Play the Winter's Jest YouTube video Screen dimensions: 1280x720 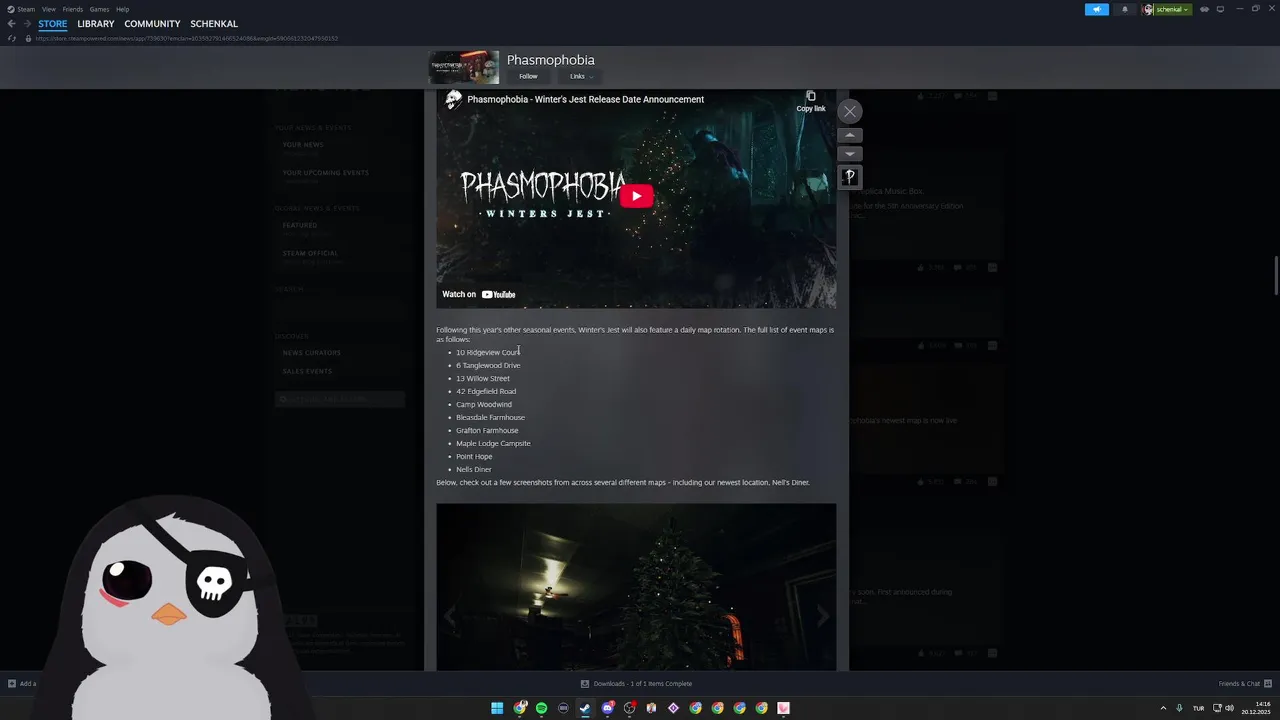click(636, 196)
